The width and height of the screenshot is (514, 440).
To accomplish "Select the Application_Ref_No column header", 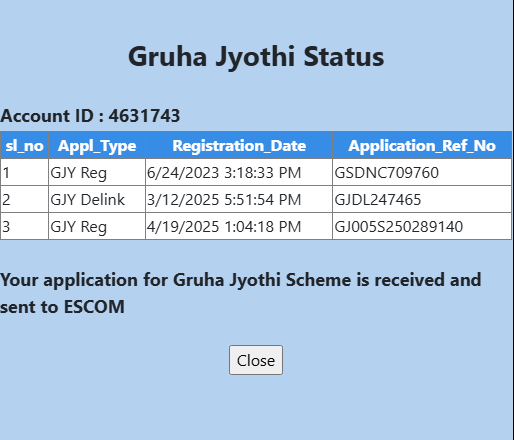I will [x=422, y=145].
